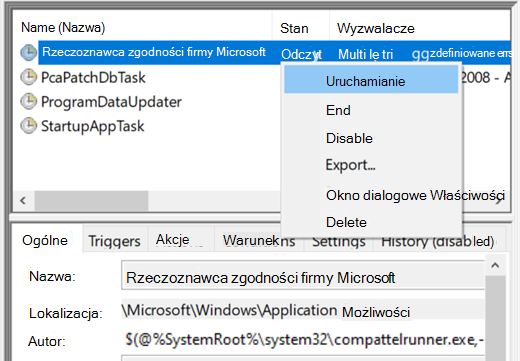The width and height of the screenshot is (520, 361).
Task: Click the Autor value text
Action: (304, 339)
